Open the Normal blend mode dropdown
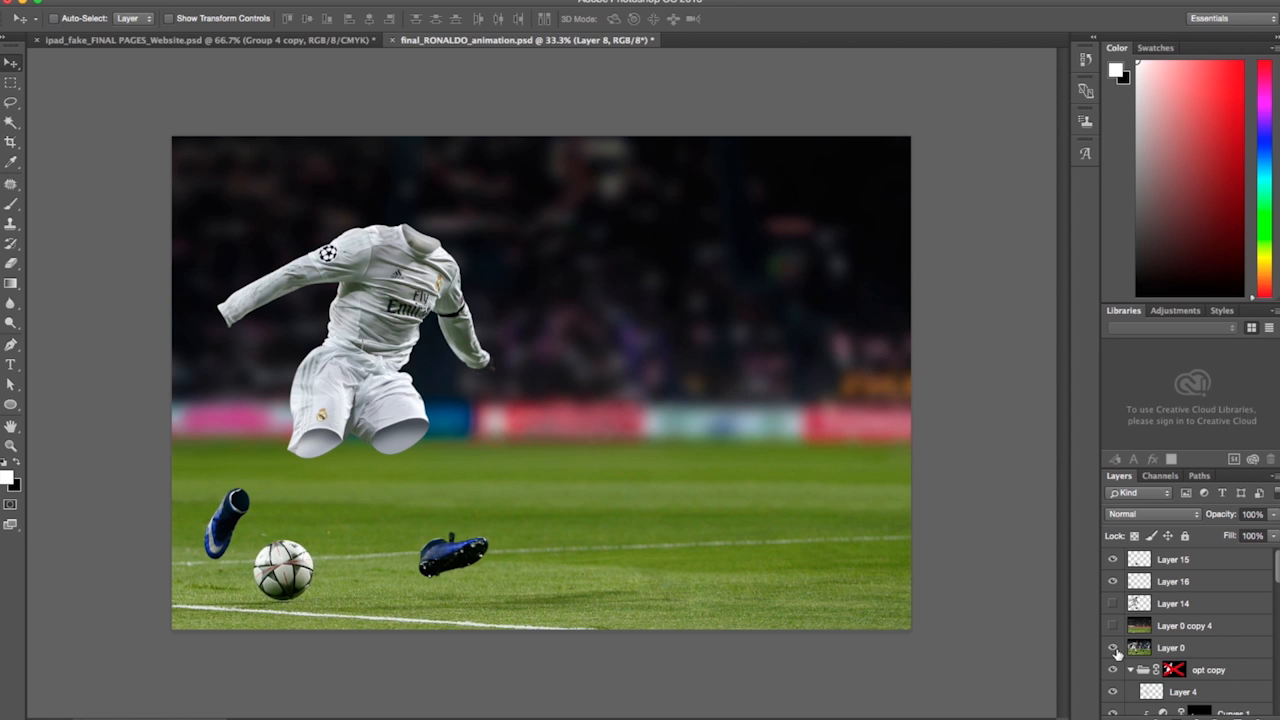Viewport: 1280px width, 720px height. click(1153, 514)
